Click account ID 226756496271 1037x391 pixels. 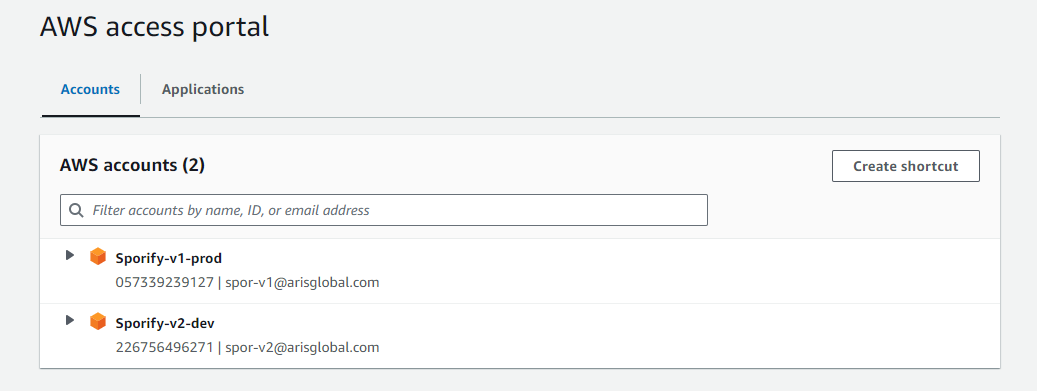(165, 347)
